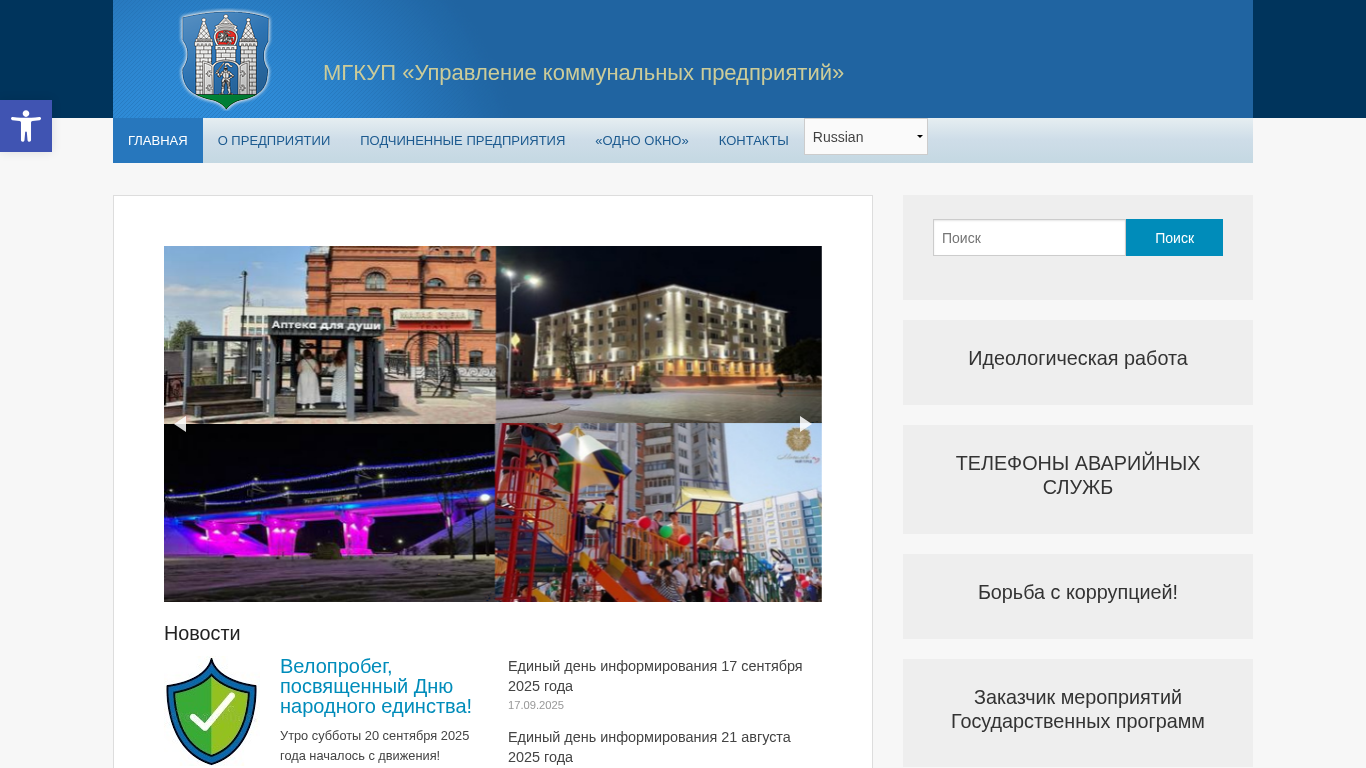Viewport: 1366px width, 768px height.
Task: Click the site title МГКУП «Управление коммунальных предприятий»
Action: [x=583, y=73]
